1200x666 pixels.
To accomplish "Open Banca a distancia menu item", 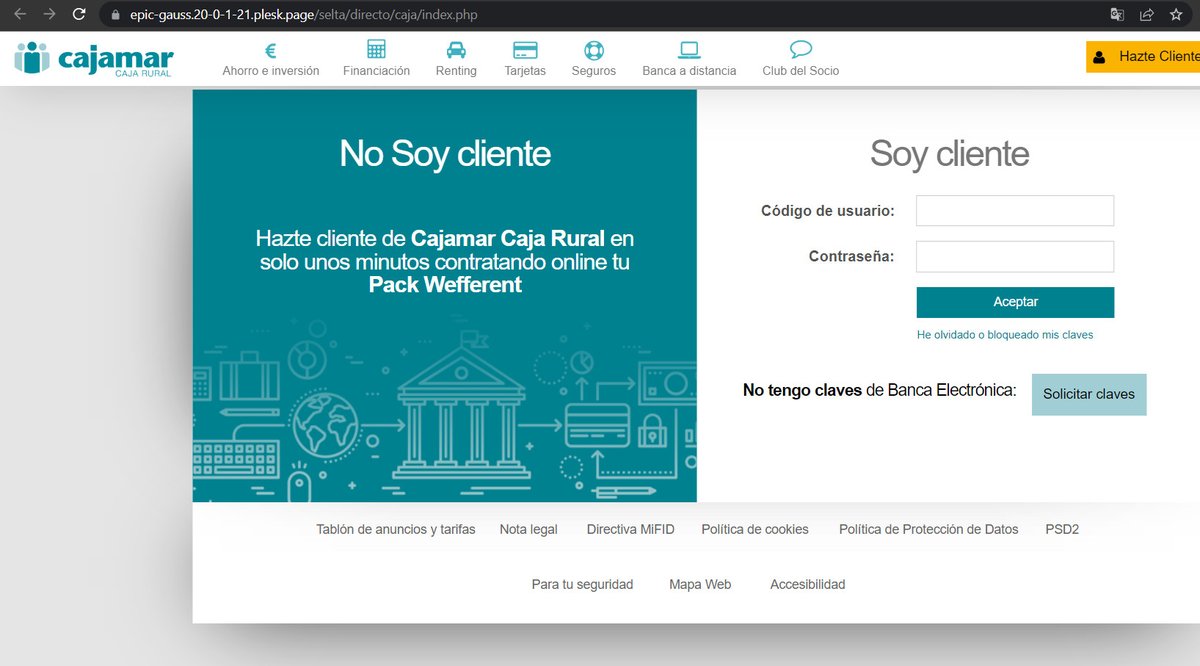I will [x=689, y=71].
